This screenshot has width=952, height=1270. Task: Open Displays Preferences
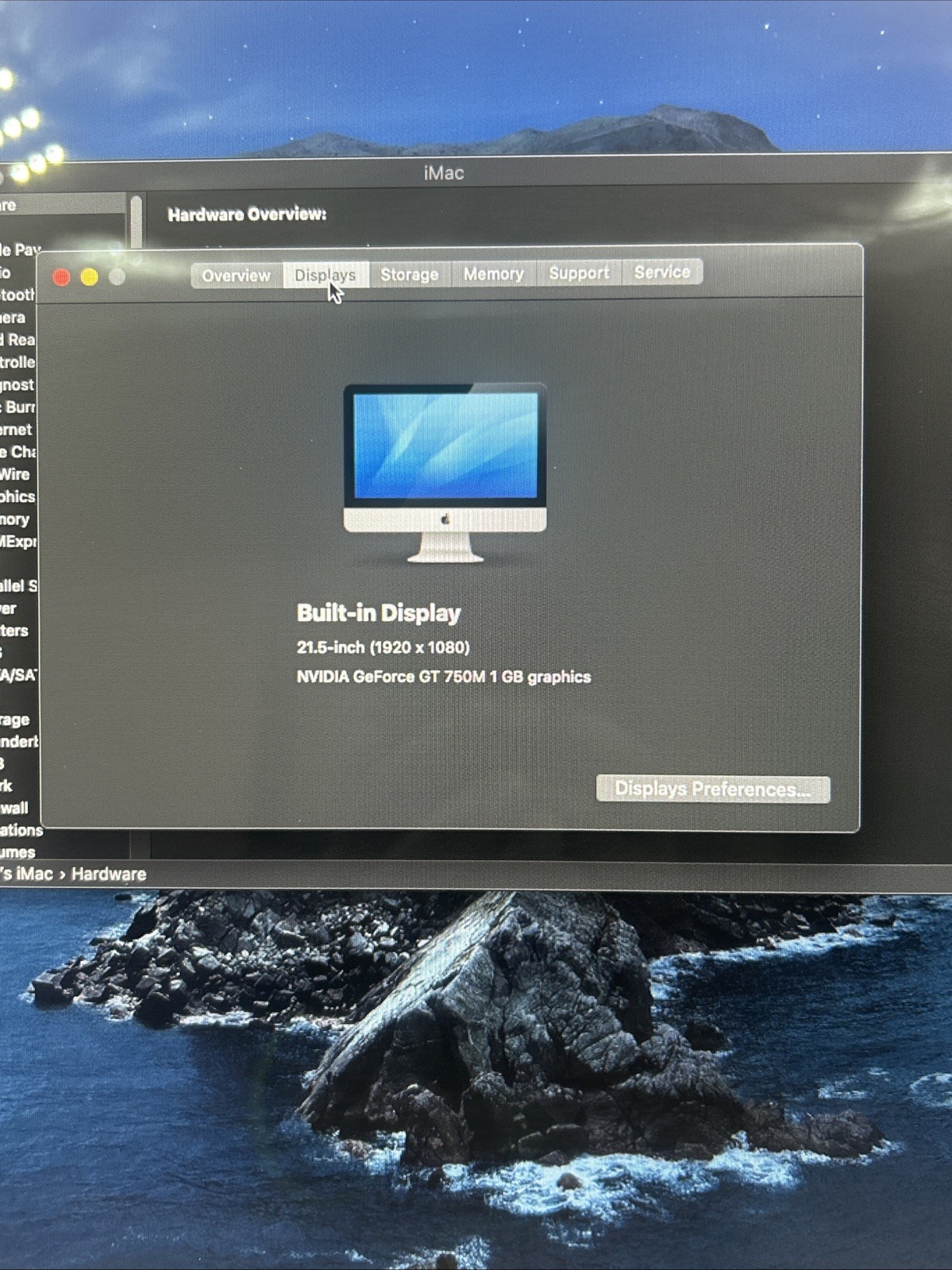tap(713, 789)
